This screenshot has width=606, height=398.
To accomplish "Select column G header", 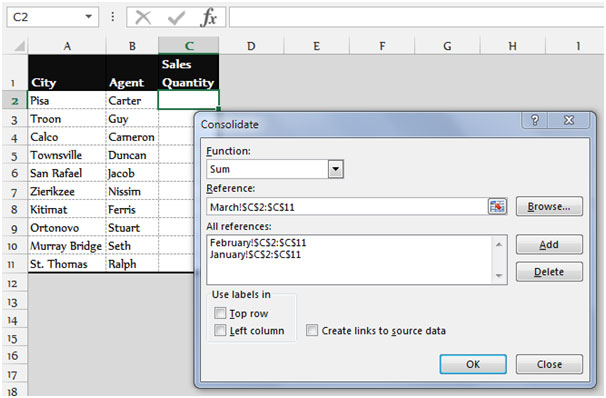I will [447, 46].
